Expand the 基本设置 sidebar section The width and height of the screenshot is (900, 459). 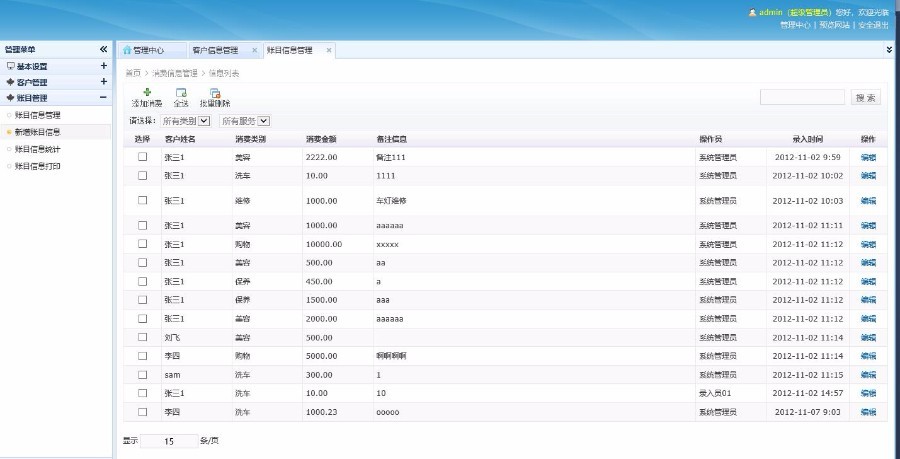coord(103,66)
